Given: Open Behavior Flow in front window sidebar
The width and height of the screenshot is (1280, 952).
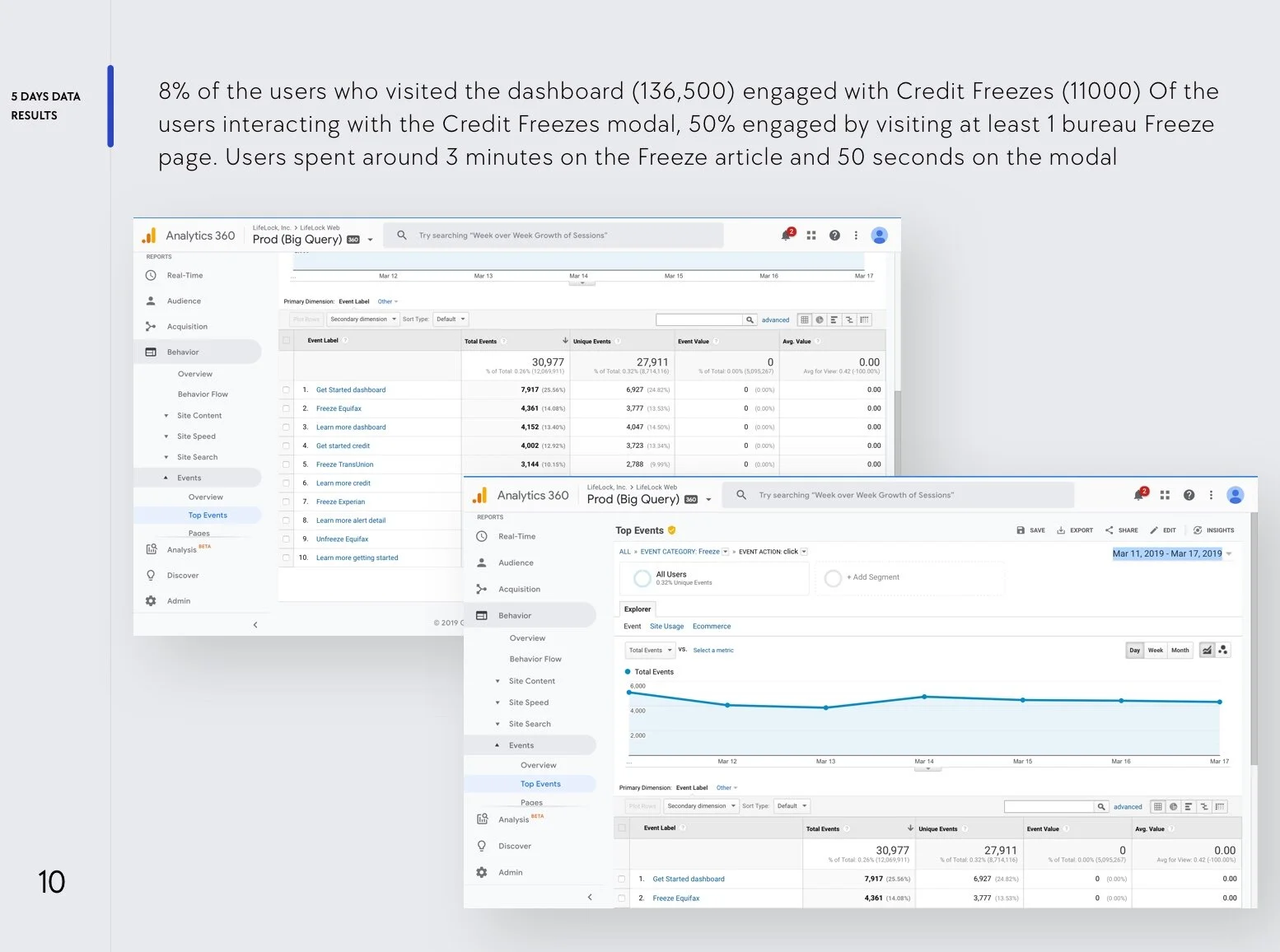Looking at the screenshot, I should pos(535,659).
